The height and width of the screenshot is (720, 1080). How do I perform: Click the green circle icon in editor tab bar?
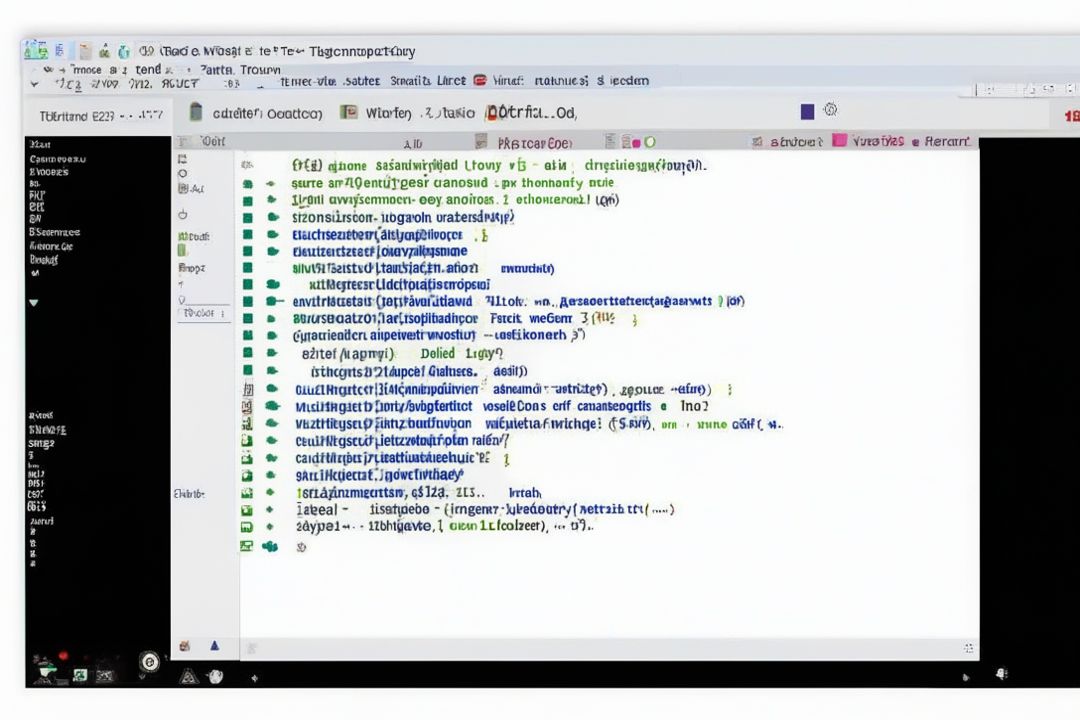coord(650,142)
